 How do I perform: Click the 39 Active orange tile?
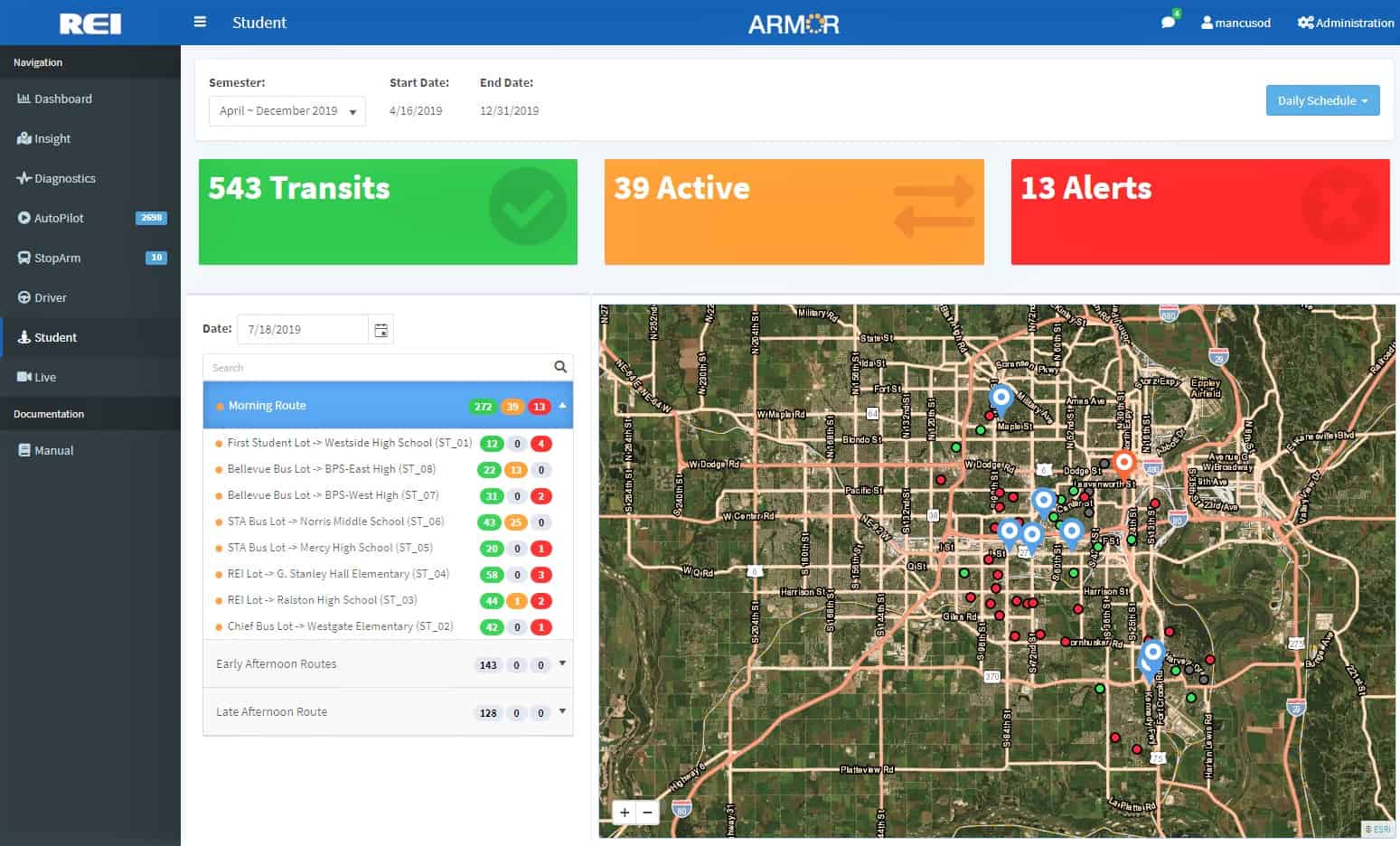pyautogui.click(x=794, y=212)
